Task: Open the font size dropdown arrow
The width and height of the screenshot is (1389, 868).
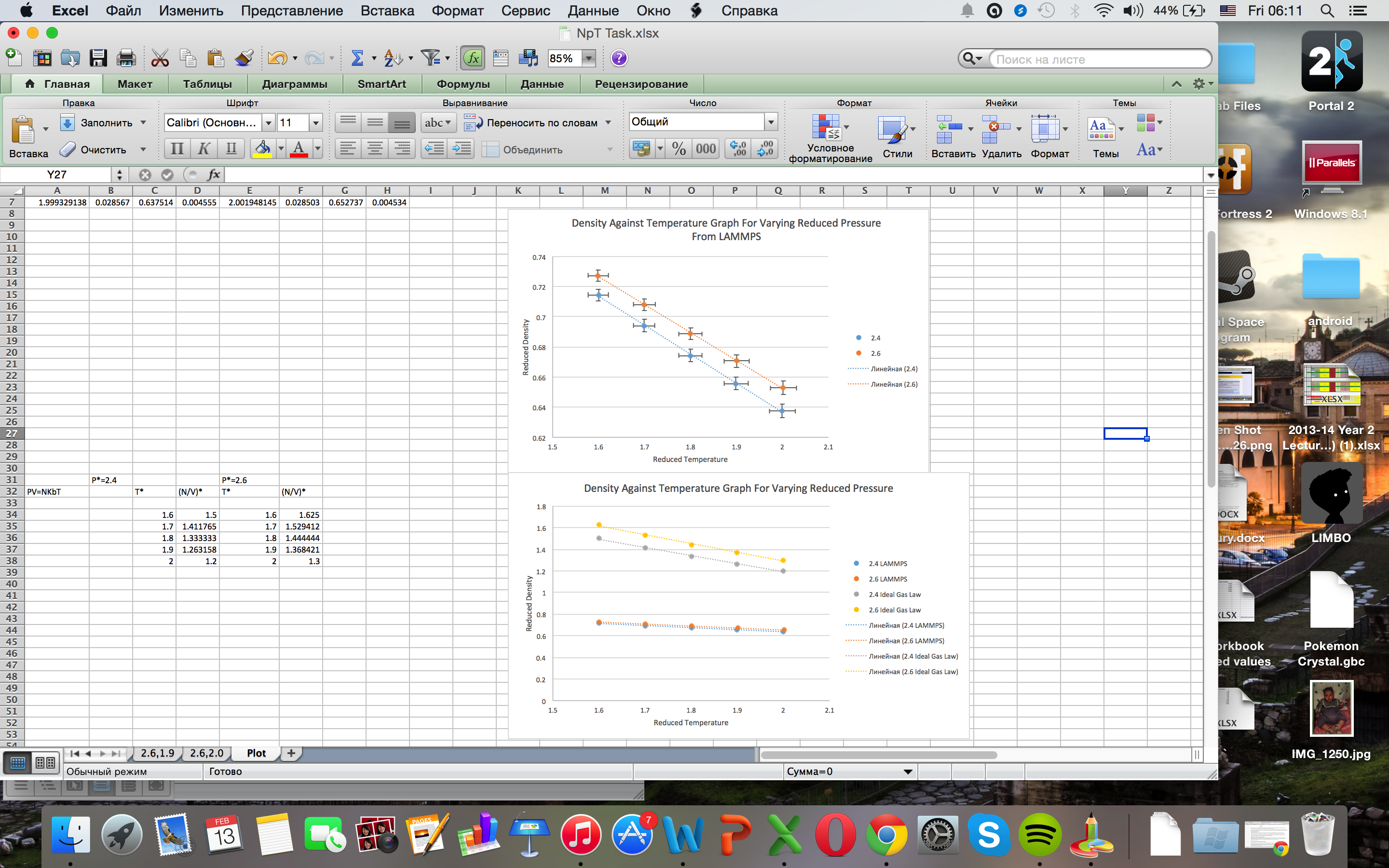Action: point(315,122)
